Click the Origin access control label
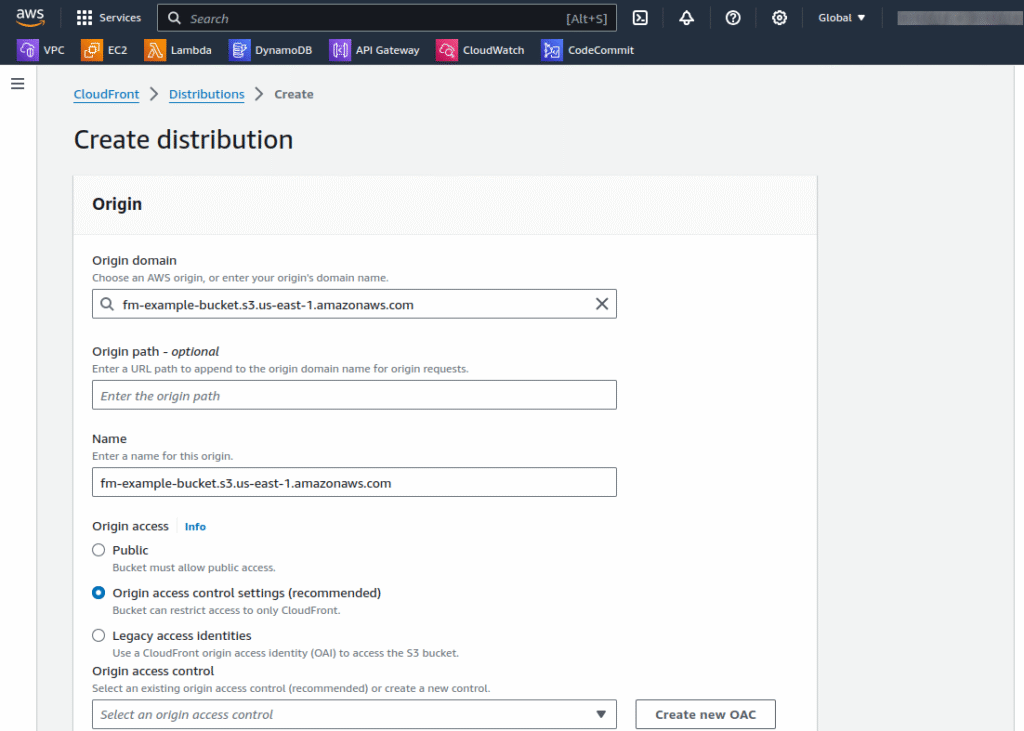 point(153,671)
